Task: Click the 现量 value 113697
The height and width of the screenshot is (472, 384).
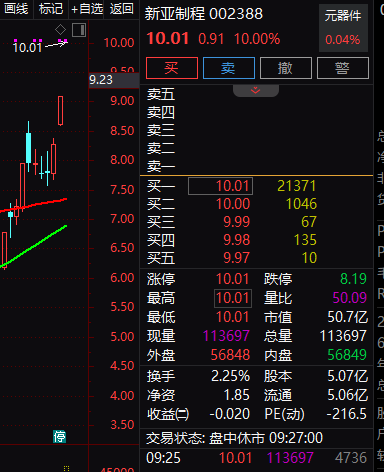Action: [x=226, y=336]
